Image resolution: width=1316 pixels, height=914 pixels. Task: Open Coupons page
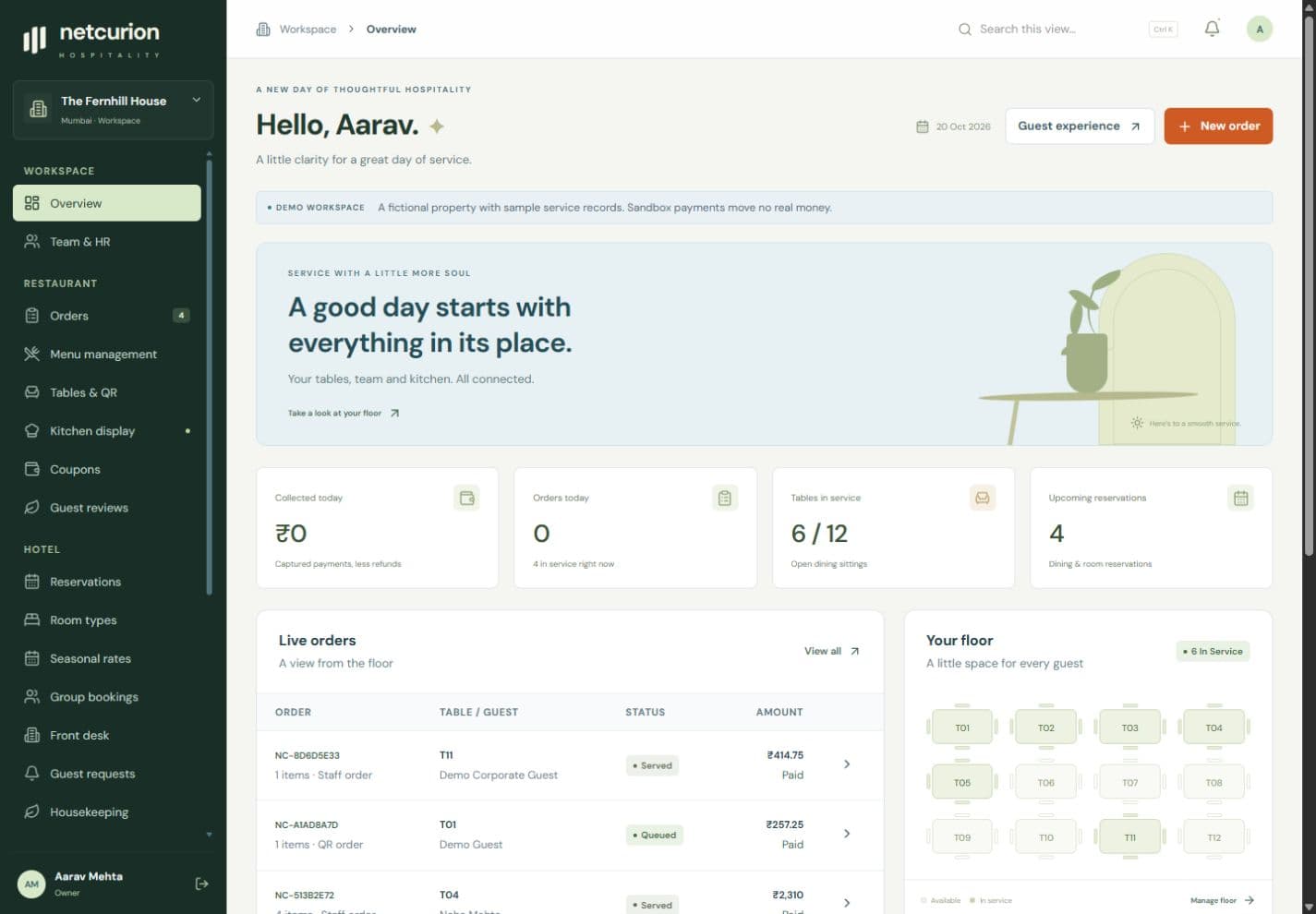click(x=107, y=469)
